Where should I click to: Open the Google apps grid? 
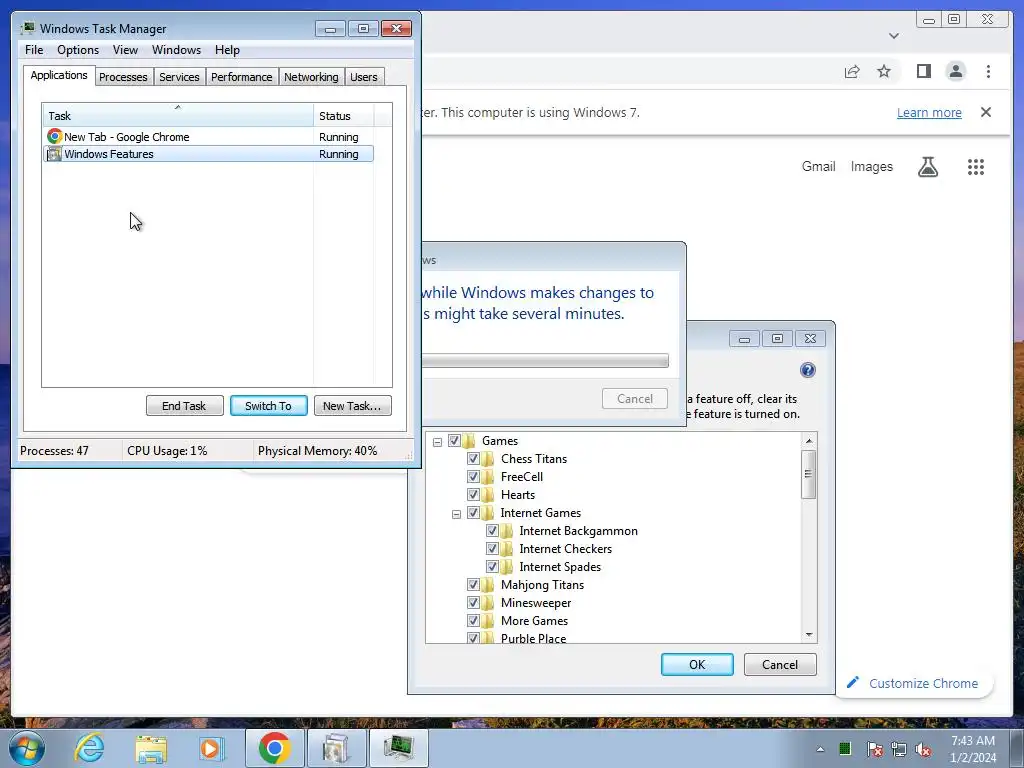(x=976, y=167)
